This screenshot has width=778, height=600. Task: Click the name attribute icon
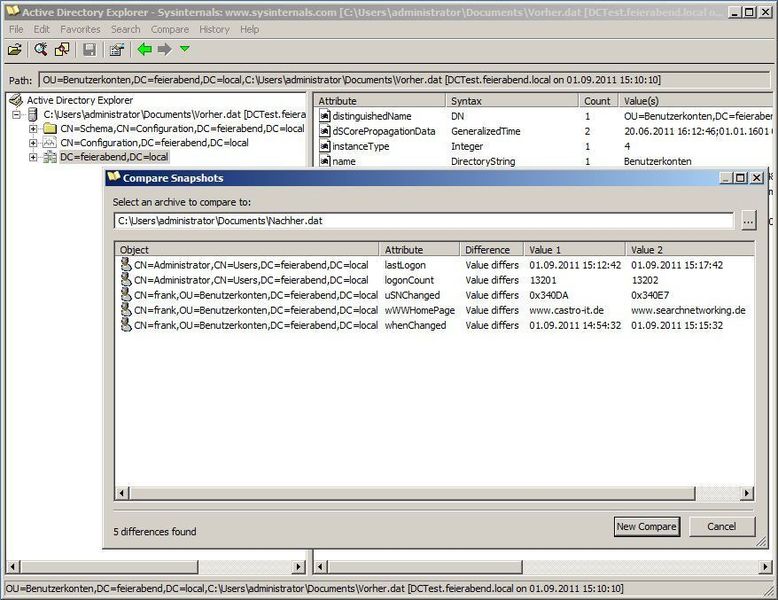click(x=324, y=161)
